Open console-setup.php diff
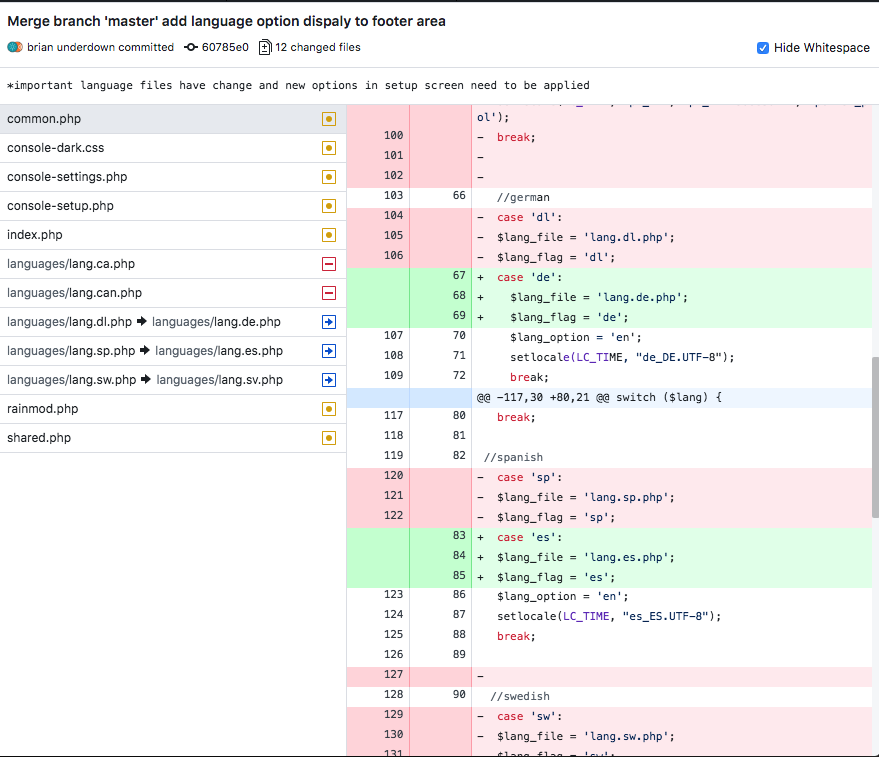Viewport: 879px width, 757px height. coord(173,206)
